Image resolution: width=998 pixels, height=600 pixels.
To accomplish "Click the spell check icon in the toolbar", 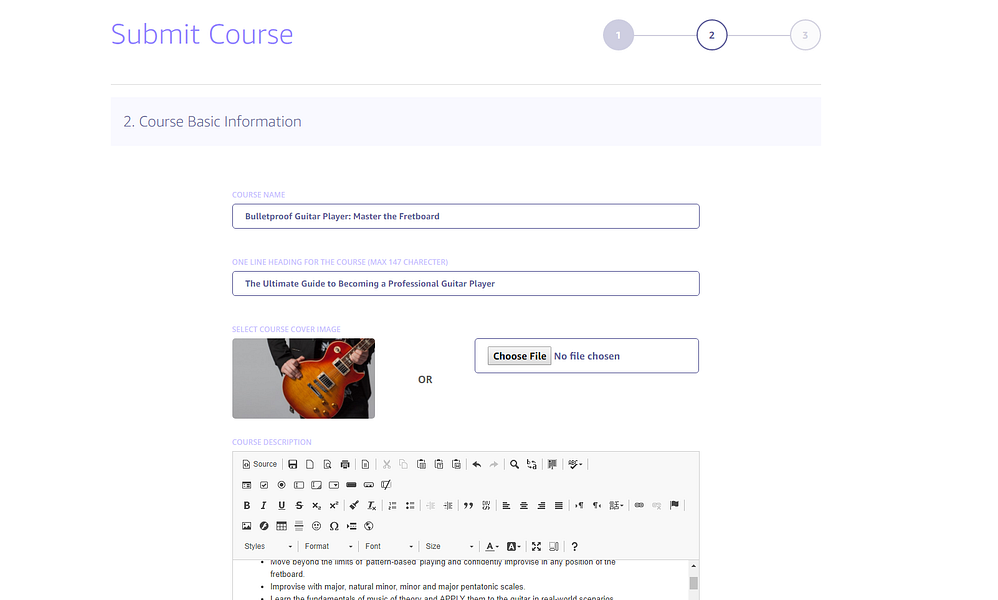I will pos(573,464).
